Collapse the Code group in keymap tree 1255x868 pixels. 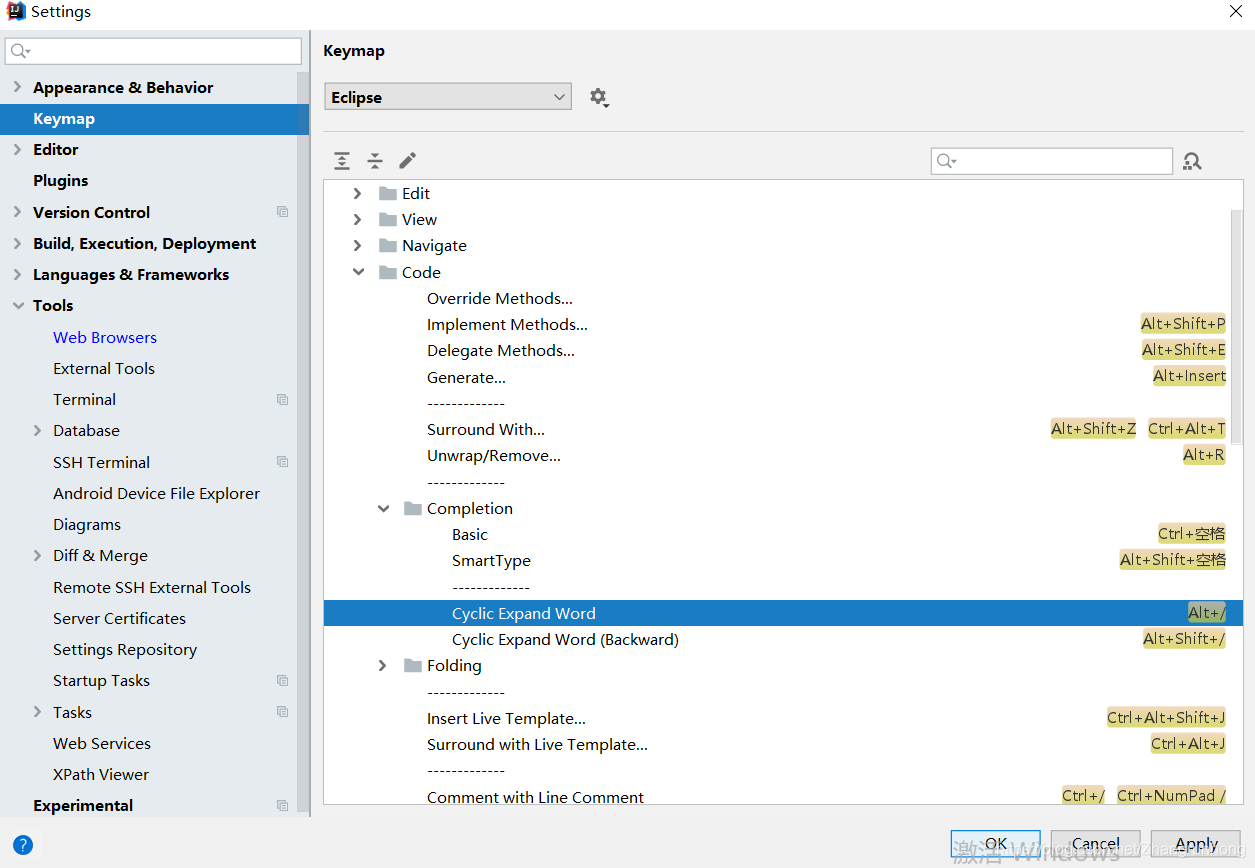tap(358, 272)
